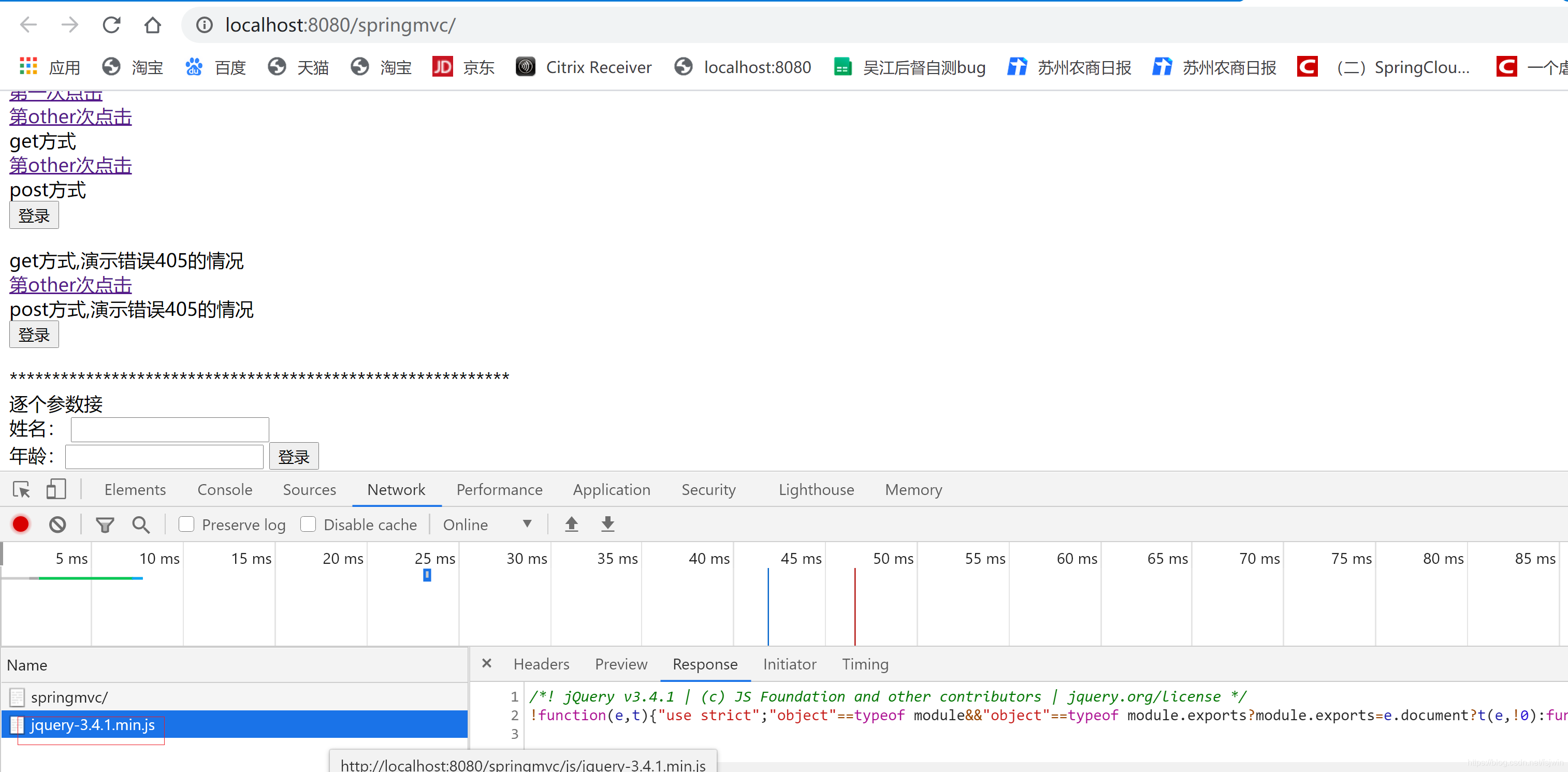The width and height of the screenshot is (1568, 772).
Task: Click the address bar URL
Action: [340, 25]
